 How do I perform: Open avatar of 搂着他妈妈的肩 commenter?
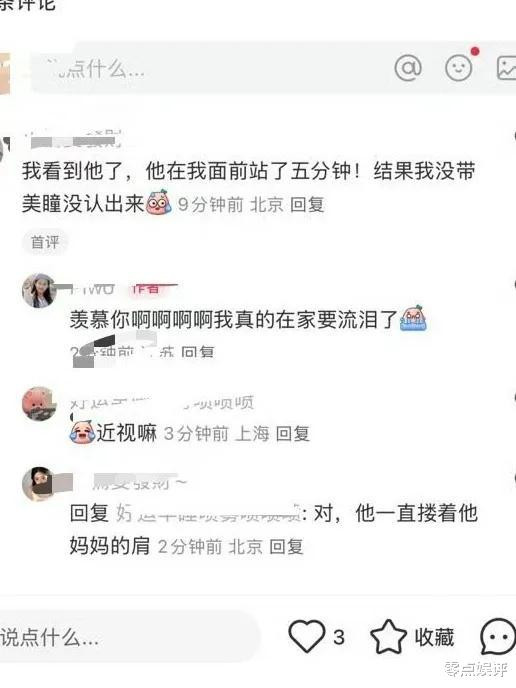[x=39, y=484]
